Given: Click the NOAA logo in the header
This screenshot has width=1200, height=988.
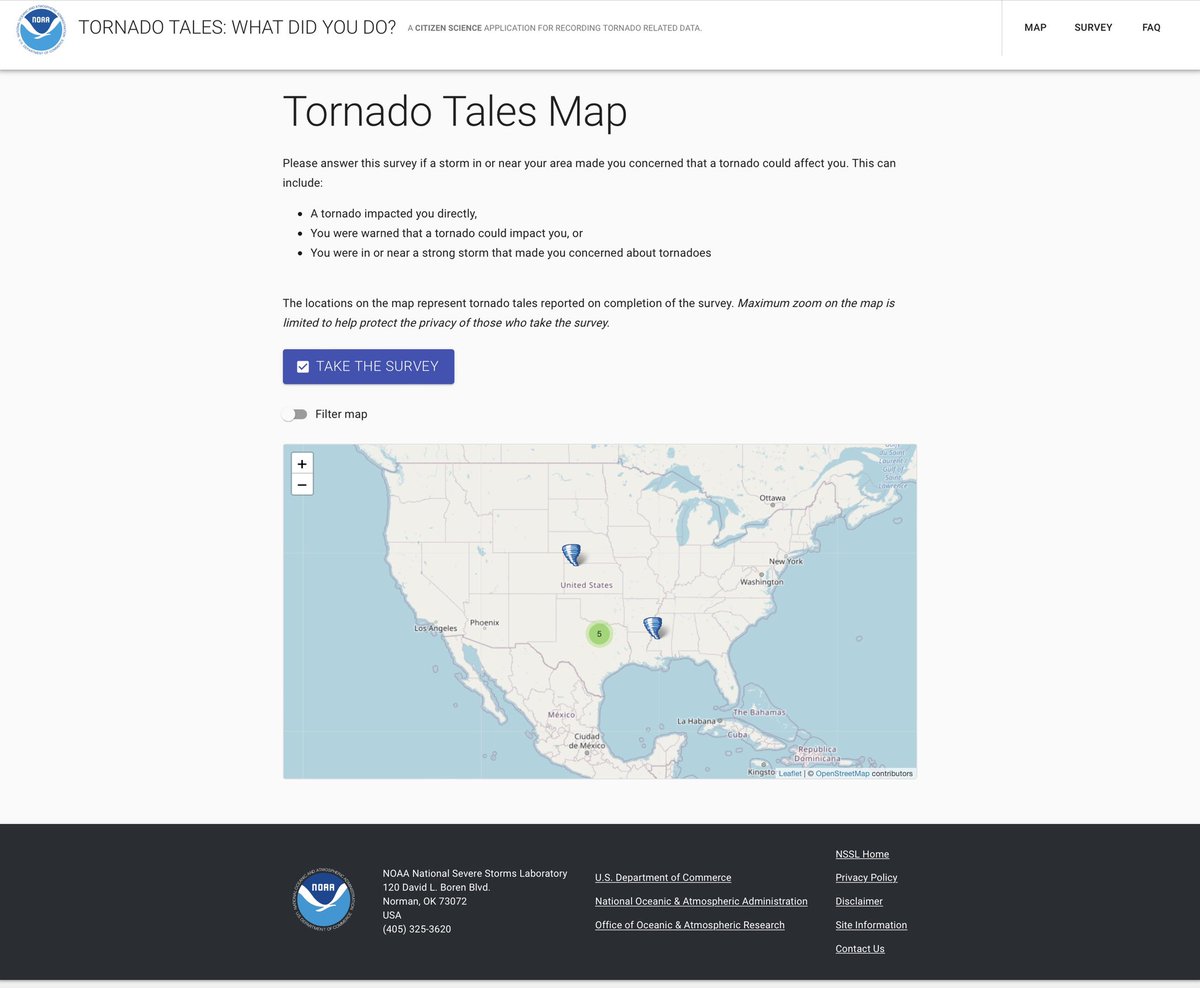Looking at the screenshot, I should pyautogui.click(x=41, y=28).
